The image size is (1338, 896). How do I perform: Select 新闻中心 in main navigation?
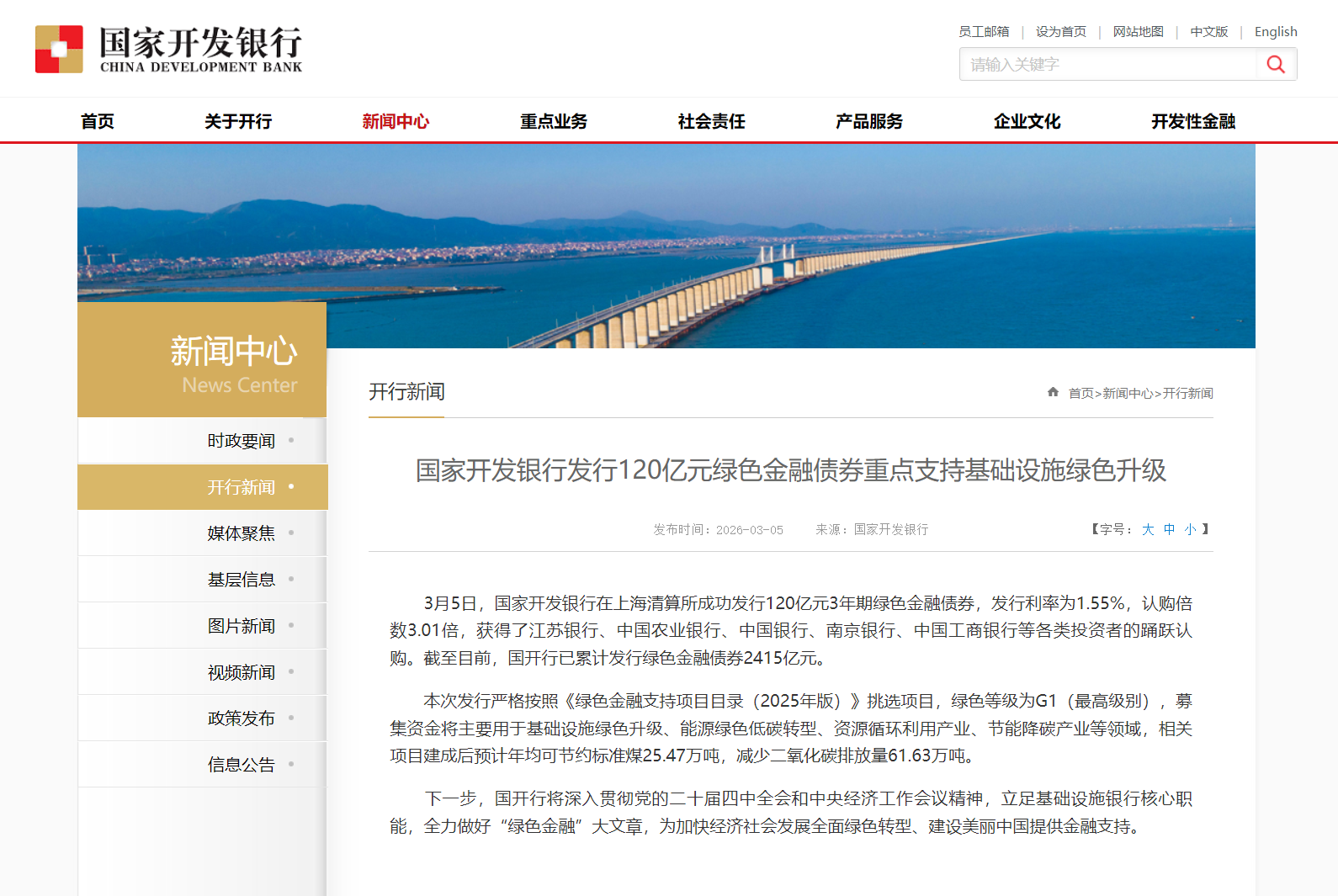[x=396, y=121]
